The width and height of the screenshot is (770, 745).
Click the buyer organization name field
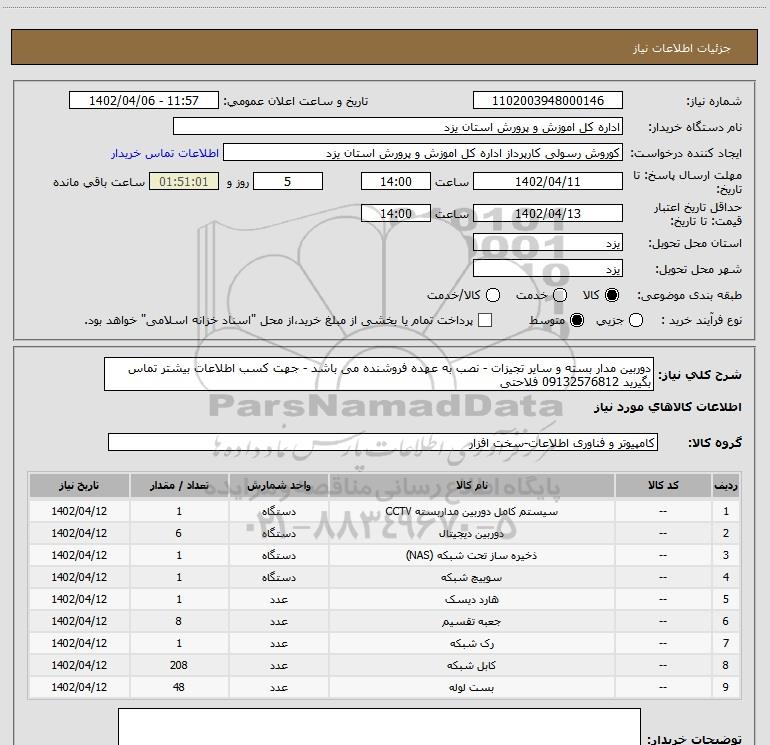[x=398, y=127]
